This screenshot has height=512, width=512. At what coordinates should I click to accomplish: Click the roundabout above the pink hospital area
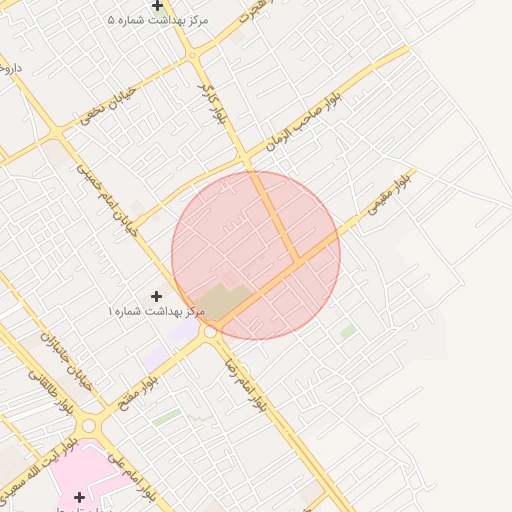[89, 426]
